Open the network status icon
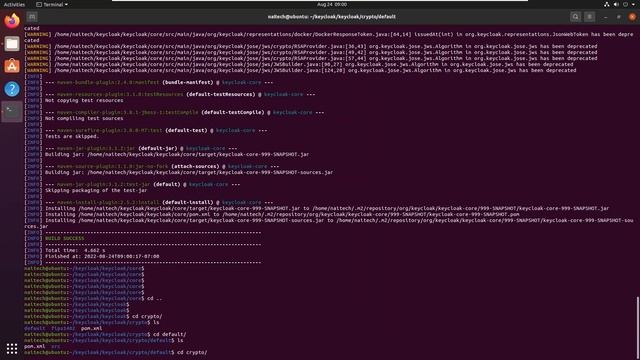Image resolution: width=640 pixels, height=360 pixels. click(607, 4)
